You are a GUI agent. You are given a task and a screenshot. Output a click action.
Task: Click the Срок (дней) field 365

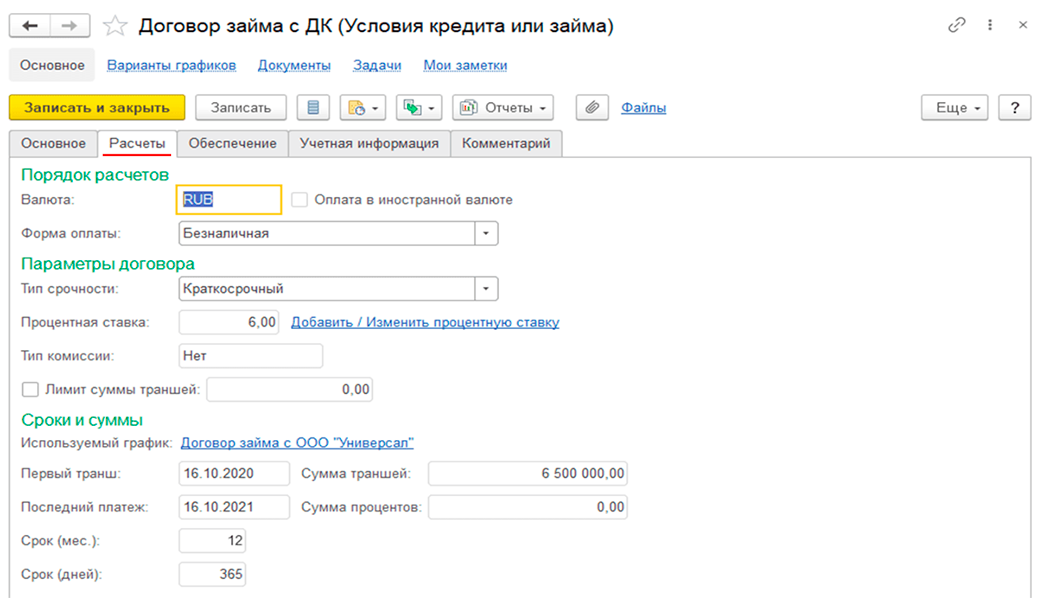coord(212,574)
